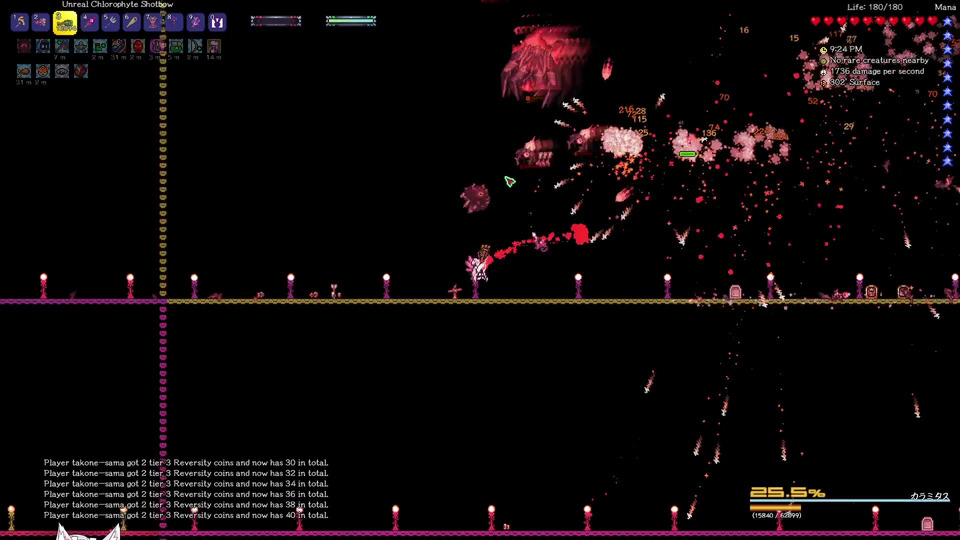Click the buff icon labeled 7 m
Screen dimensions: 960x540
coord(62,46)
